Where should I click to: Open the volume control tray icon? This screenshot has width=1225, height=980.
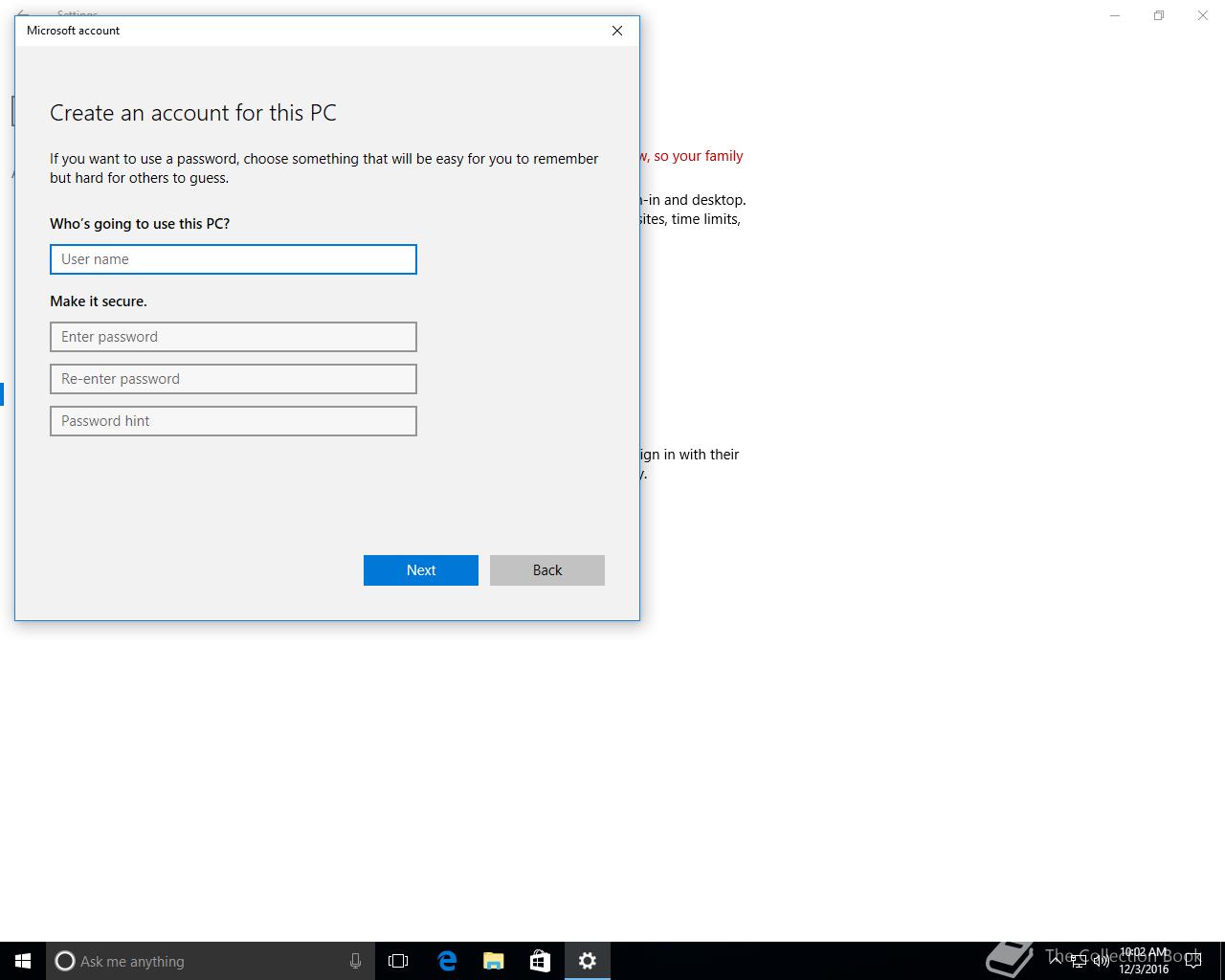[1101, 961]
